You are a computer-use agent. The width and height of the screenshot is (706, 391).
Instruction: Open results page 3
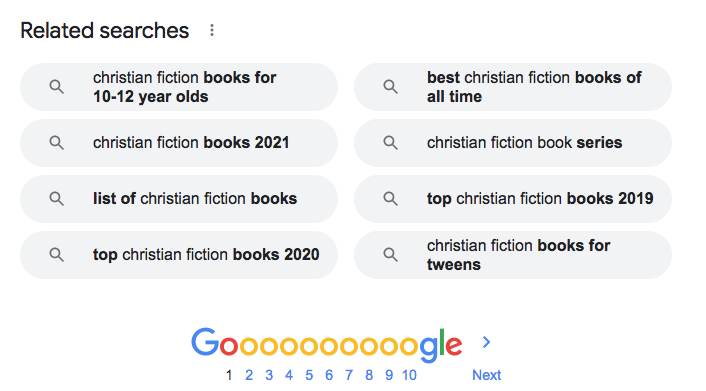[269, 375]
